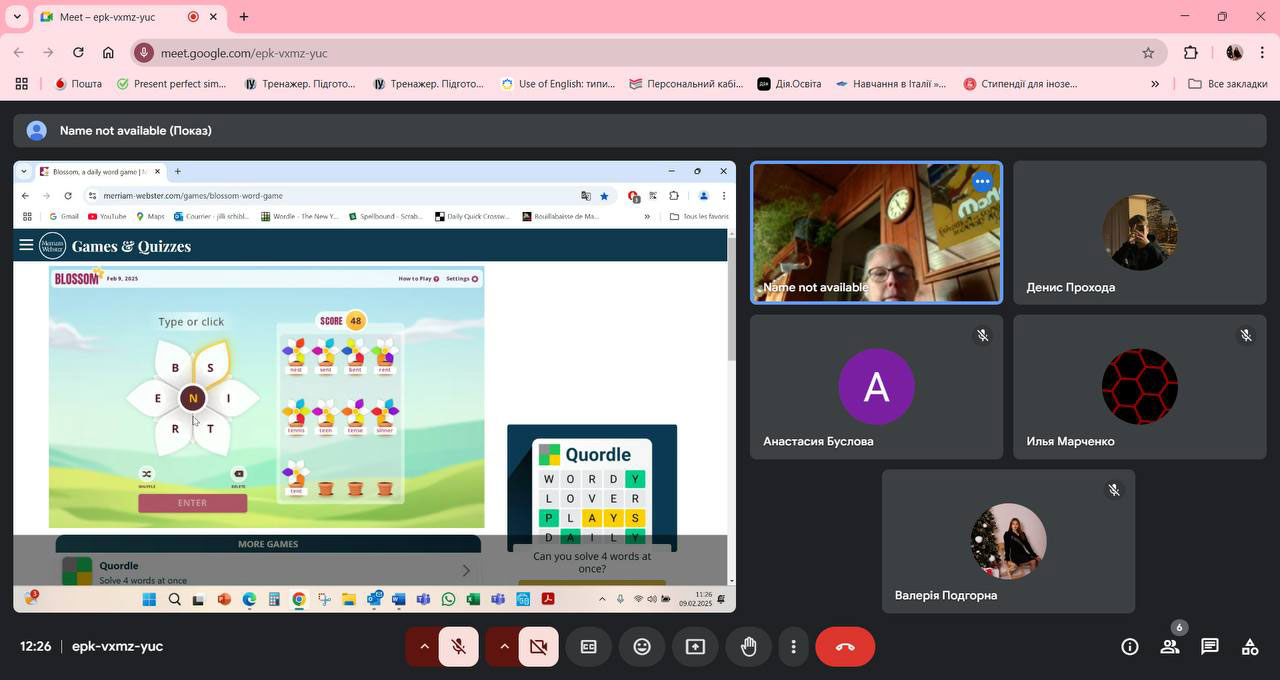The height and width of the screenshot is (680, 1280).
Task: Open the Present perfect sim... bookmark
Action: click(171, 84)
